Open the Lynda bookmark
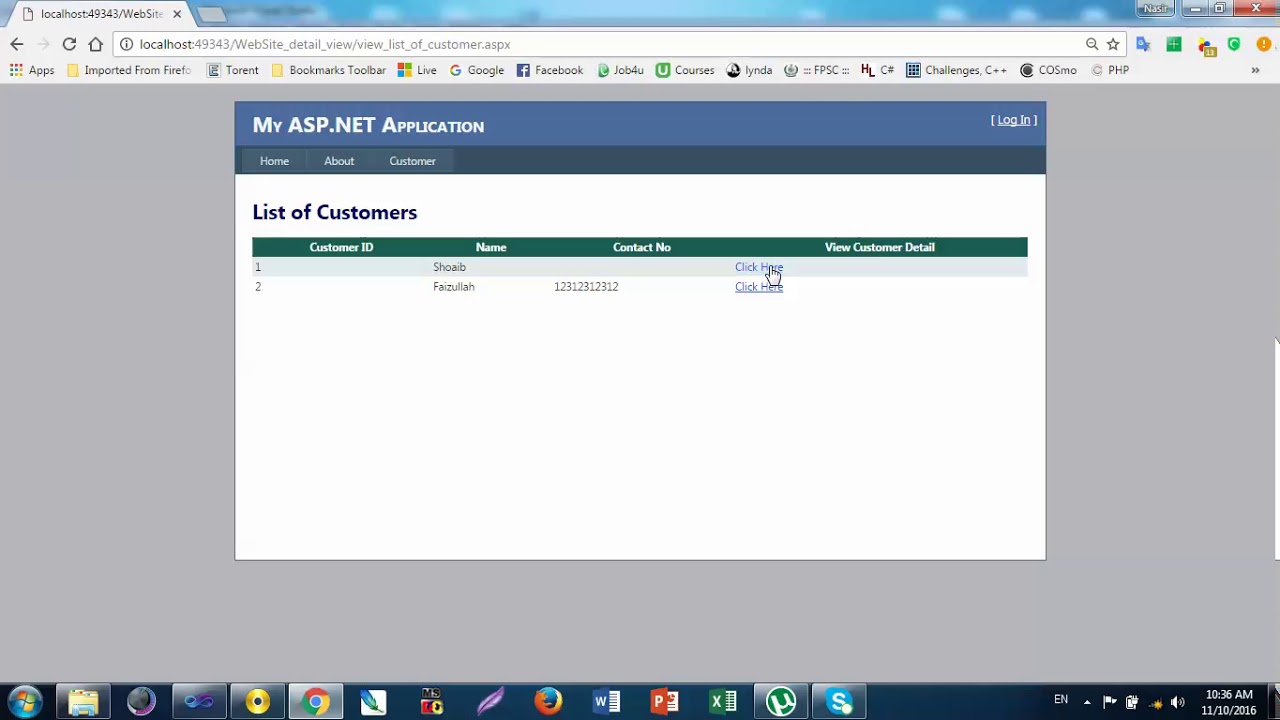This screenshot has width=1280, height=720. pos(749,70)
